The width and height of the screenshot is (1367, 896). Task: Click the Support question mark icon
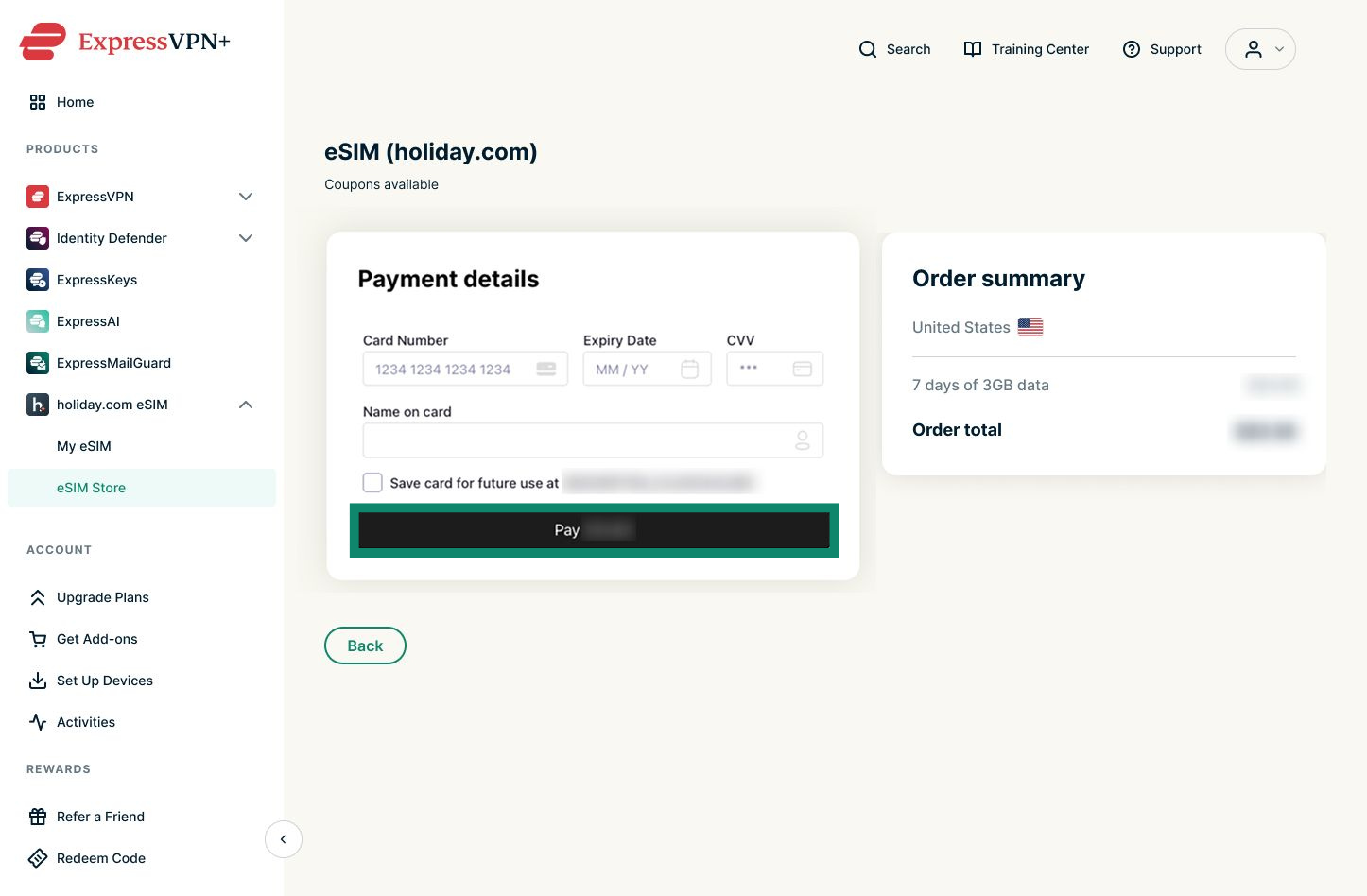pyautogui.click(x=1131, y=49)
